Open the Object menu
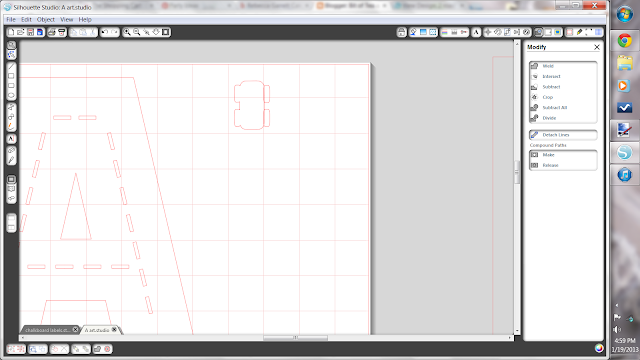The width and height of the screenshot is (640, 360). point(46,19)
